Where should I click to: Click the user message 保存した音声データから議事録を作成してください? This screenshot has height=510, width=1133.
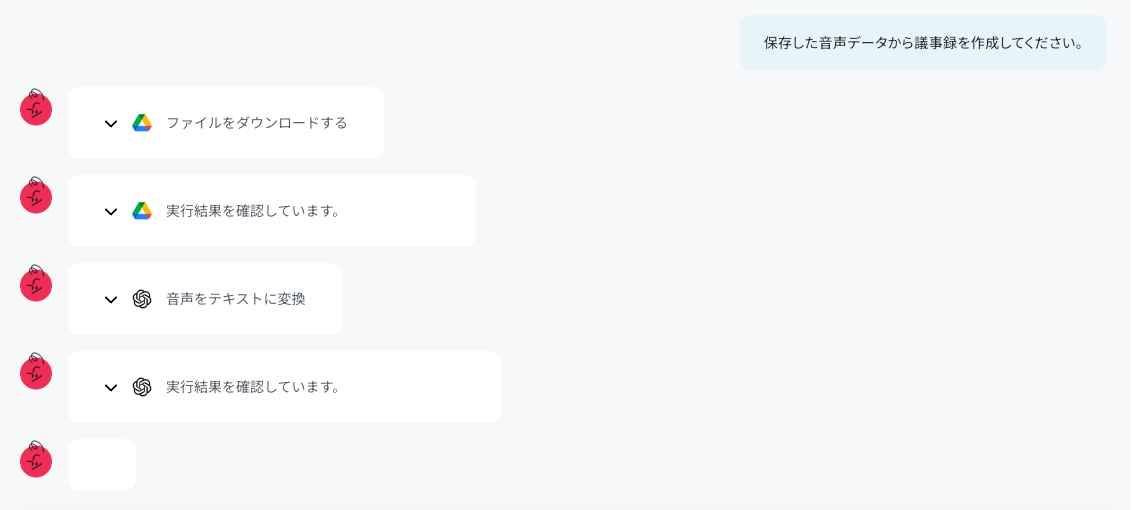923,43
